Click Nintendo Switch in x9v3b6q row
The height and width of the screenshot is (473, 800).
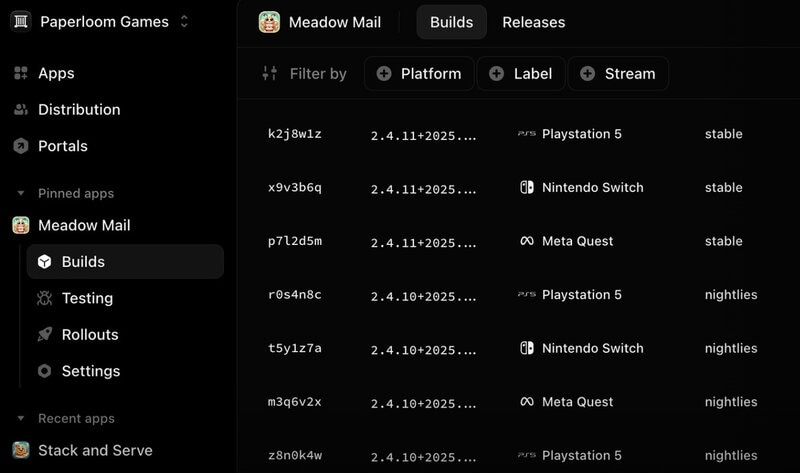click(593, 187)
